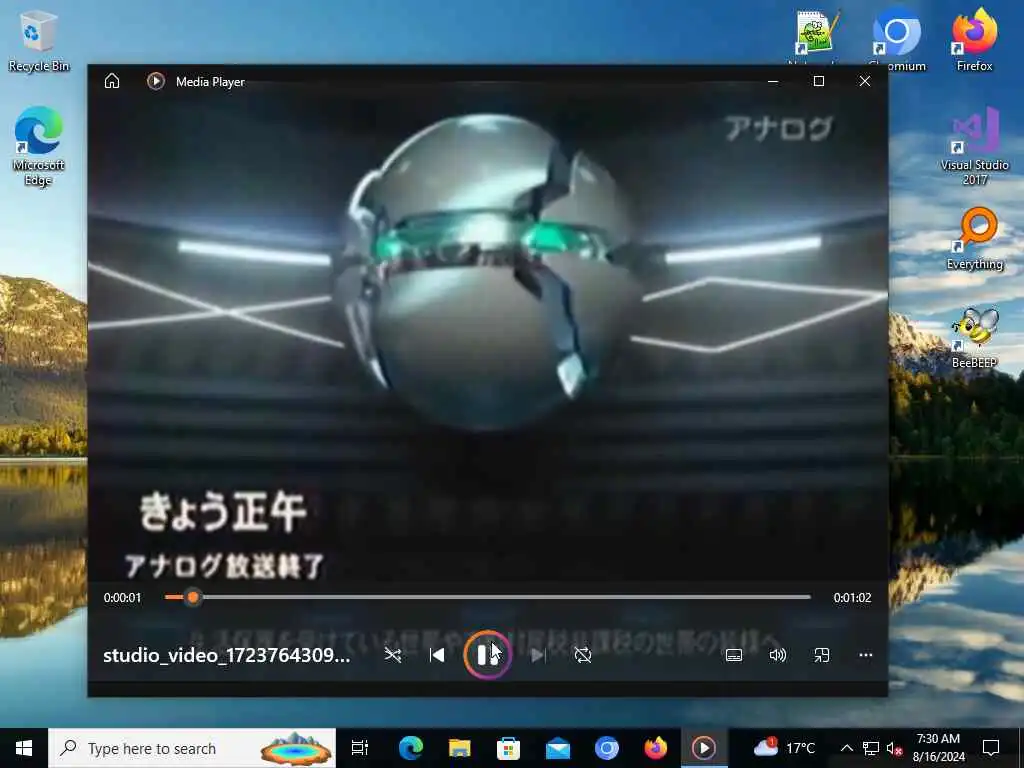Launch Edge from the taskbar
Image resolution: width=1024 pixels, height=768 pixels.
point(411,748)
